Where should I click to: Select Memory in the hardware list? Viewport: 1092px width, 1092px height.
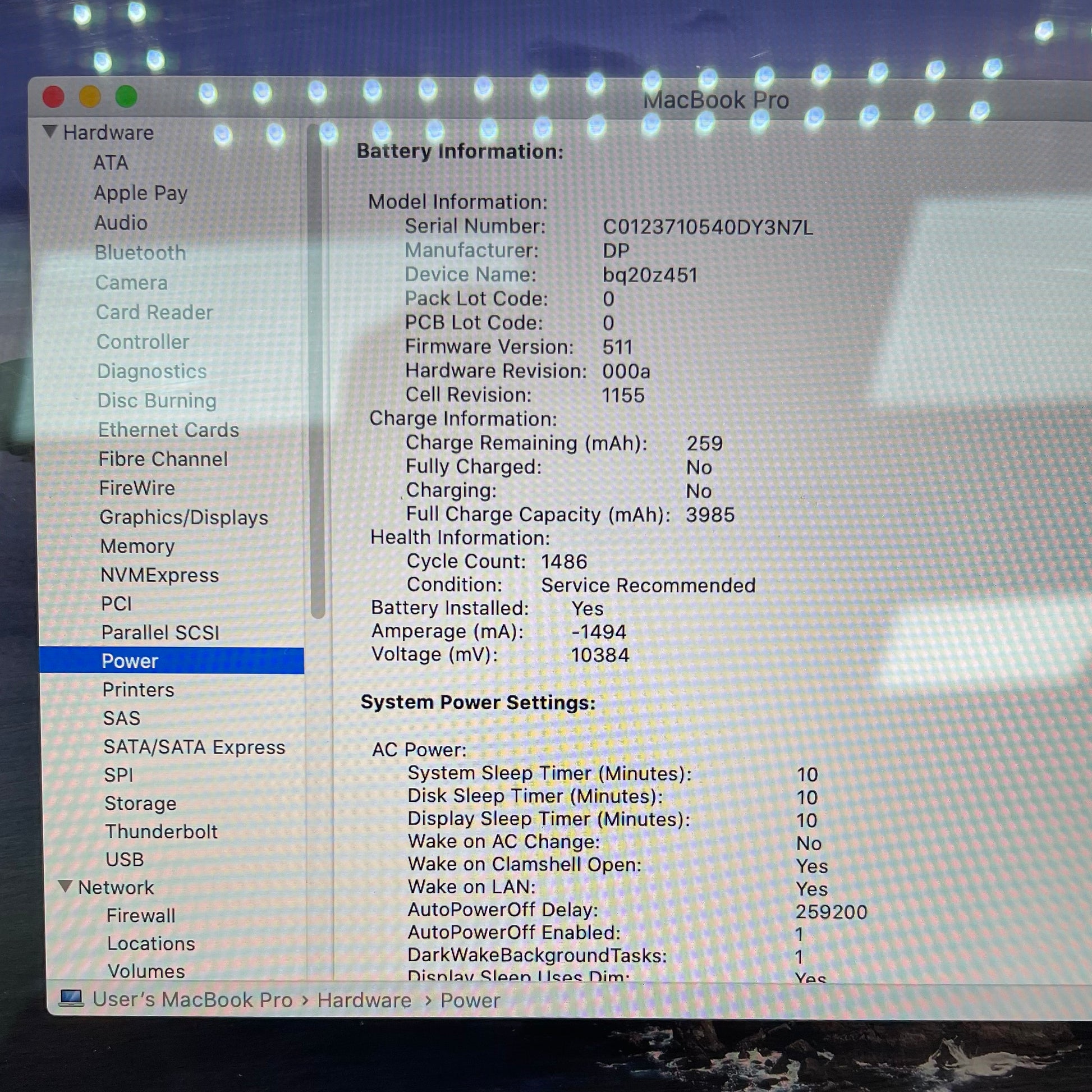coord(137,546)
